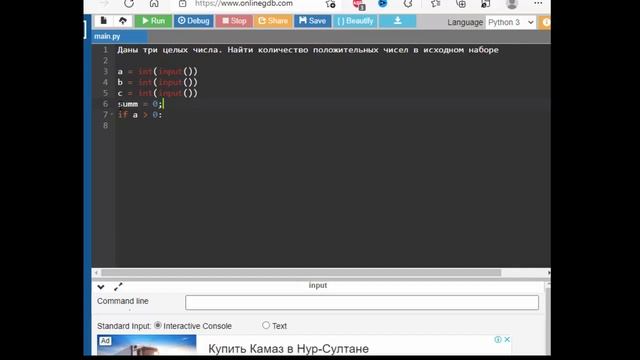Screen dimensions: 640x360
Task: Create a new file with the file icon
Action: (104, 21)
